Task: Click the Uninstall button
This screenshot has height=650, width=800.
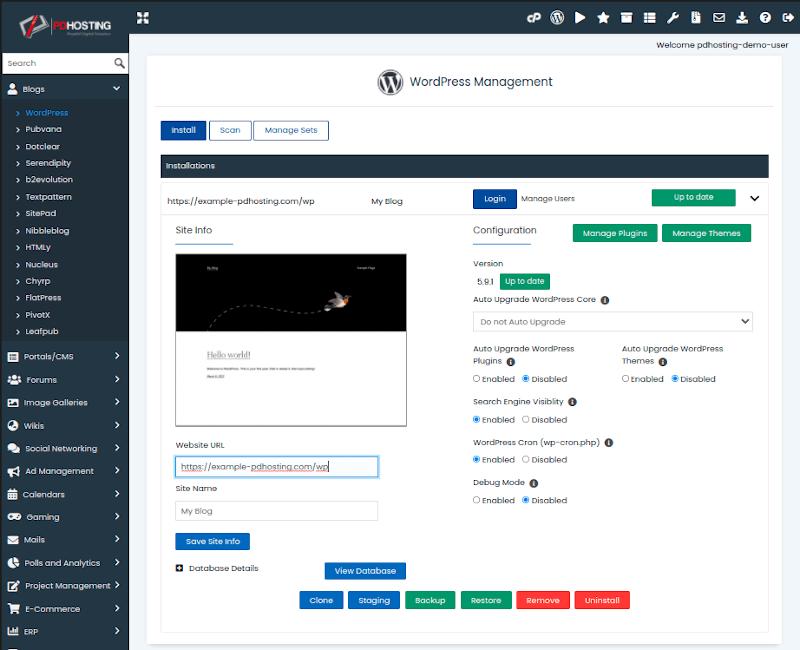Action: pyautogui.click(x=602, y=601)
